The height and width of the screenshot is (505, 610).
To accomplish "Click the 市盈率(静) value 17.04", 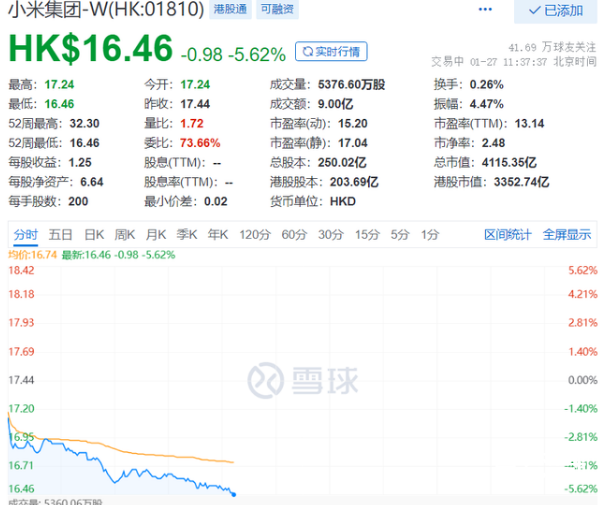I will (x=353, y=143).
